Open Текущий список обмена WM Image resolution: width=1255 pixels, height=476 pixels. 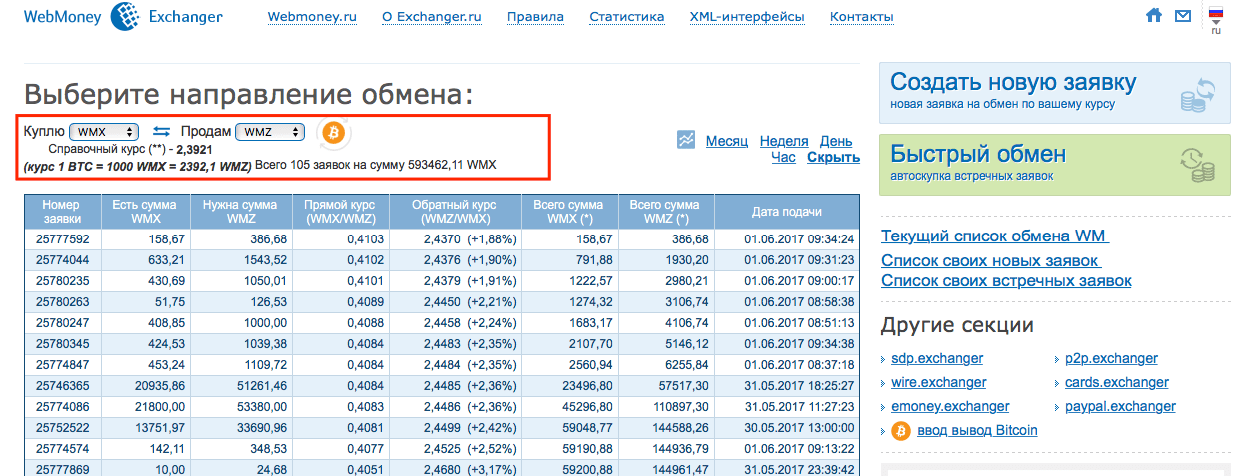tap(995, 237)
